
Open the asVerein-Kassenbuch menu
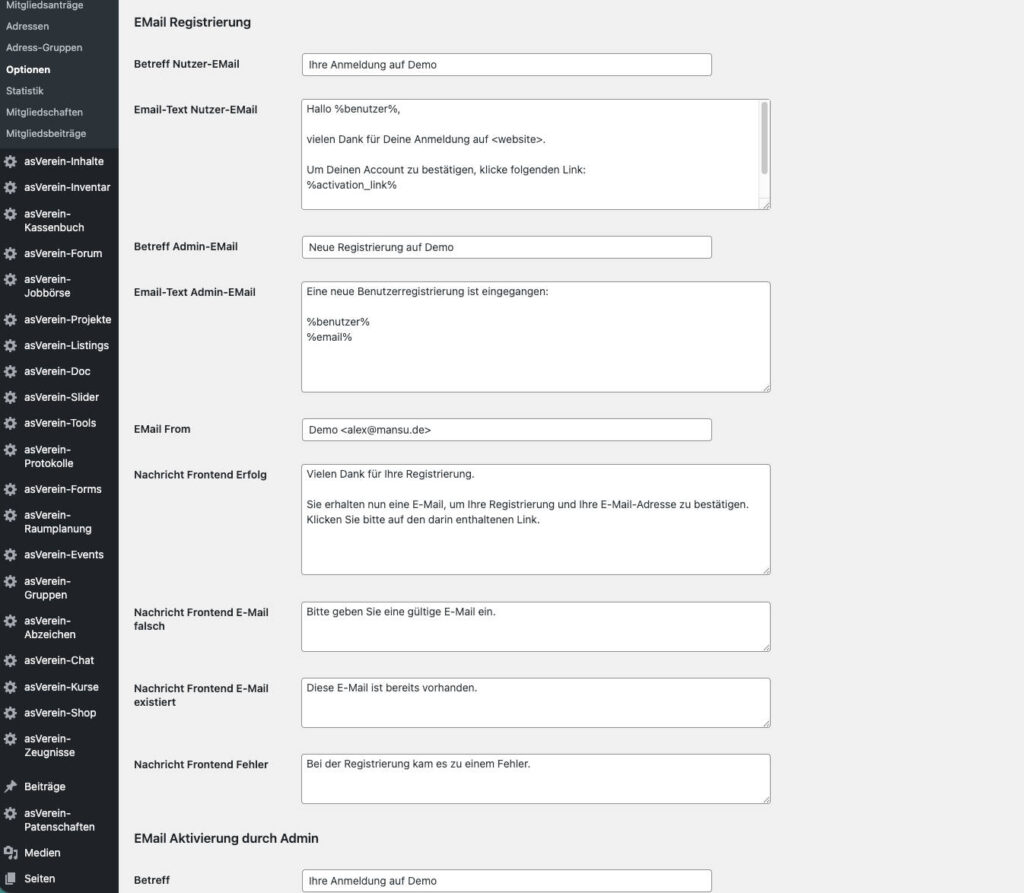pyautogui.click(x=54, y=220)
